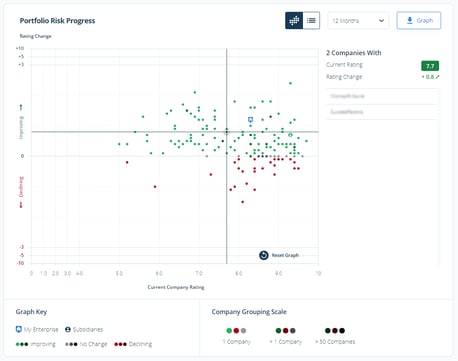This screenshot has width=458, height=361.
Task: Click the first blurred company row
Action: 382,96
